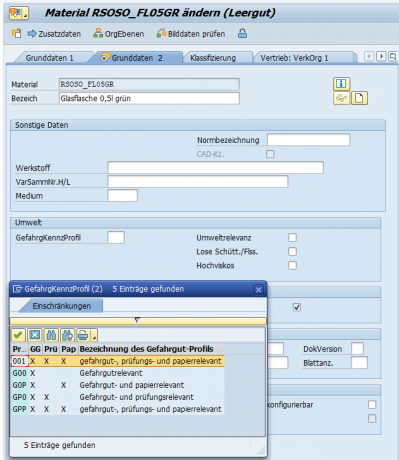
Task: Click the Werkstoff input field
Action: point(215,168)
